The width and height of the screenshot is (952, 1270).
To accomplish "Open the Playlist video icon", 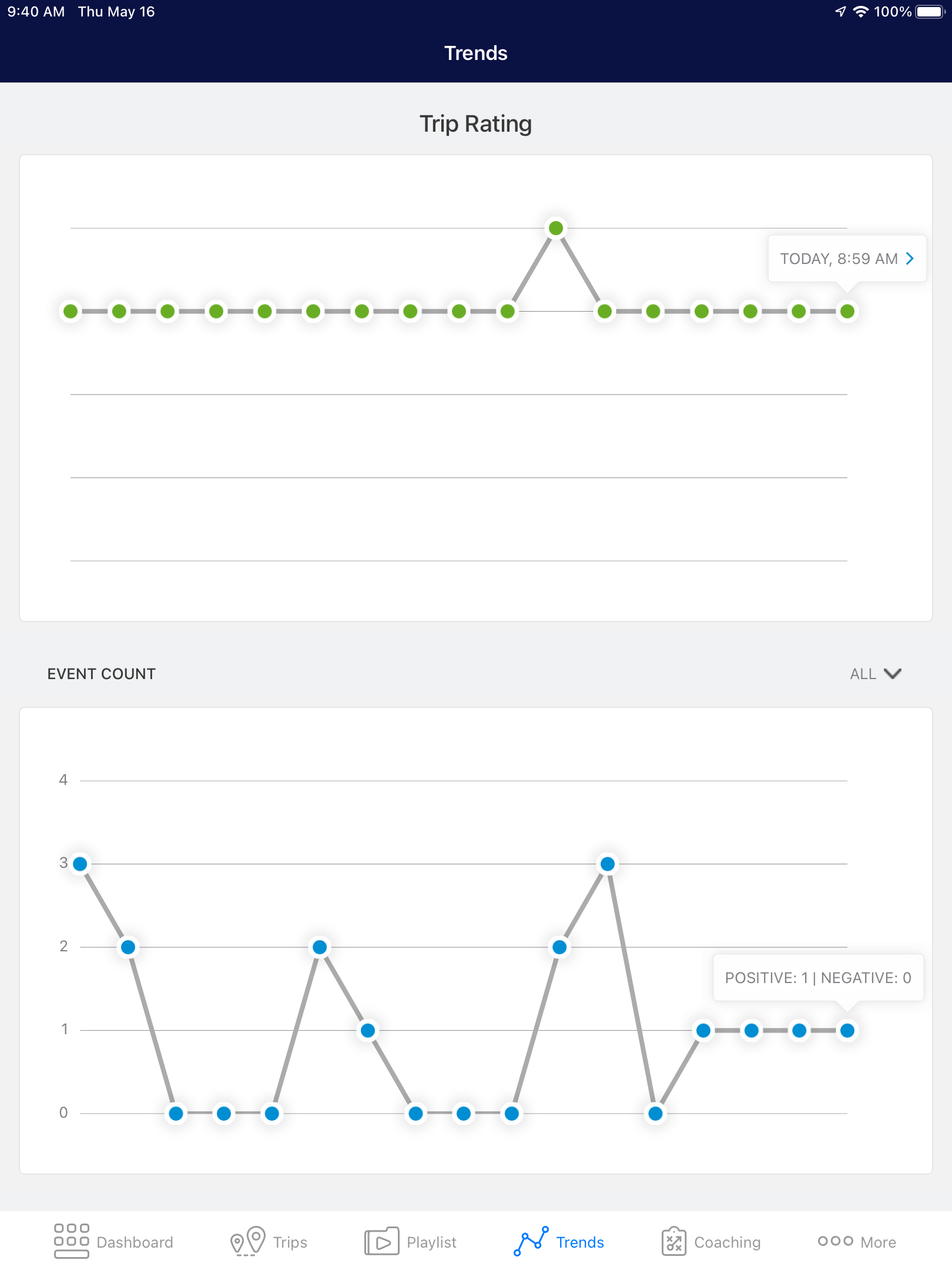I will pyautogui.click(x=381, y=1241).
